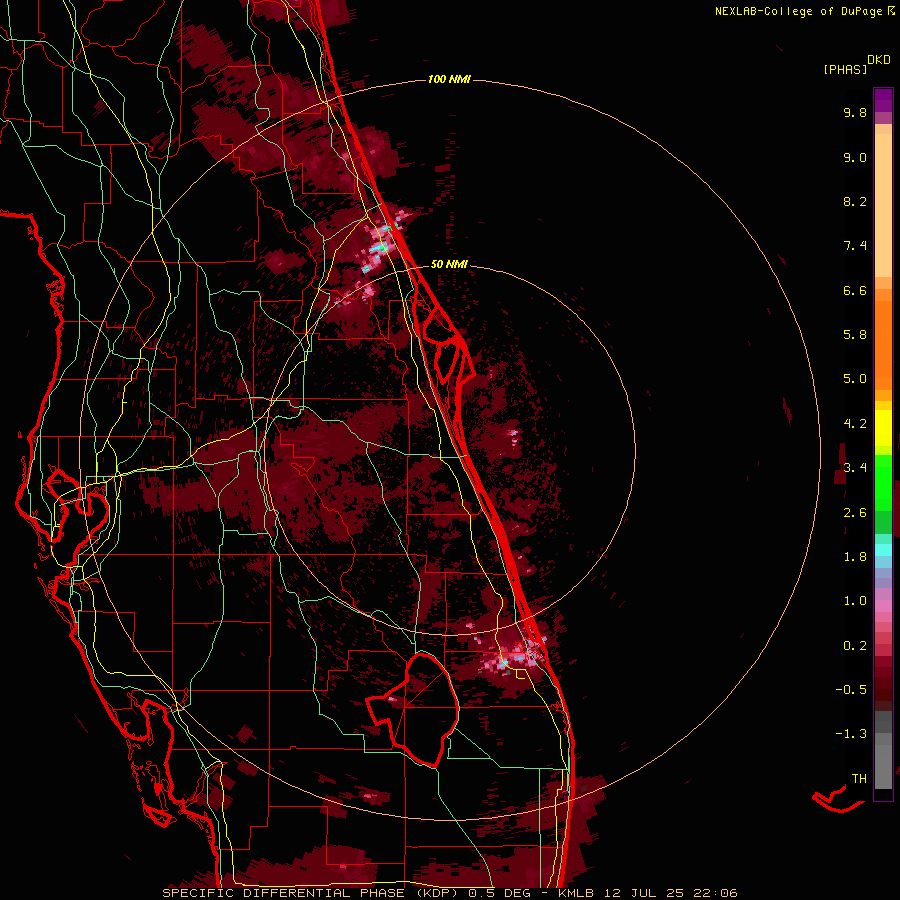Click the 22:06 timestamp in caption
Image resolution: width=900 pixels, height=900 pixels.
pyautogui.click(x=718, y=893)
